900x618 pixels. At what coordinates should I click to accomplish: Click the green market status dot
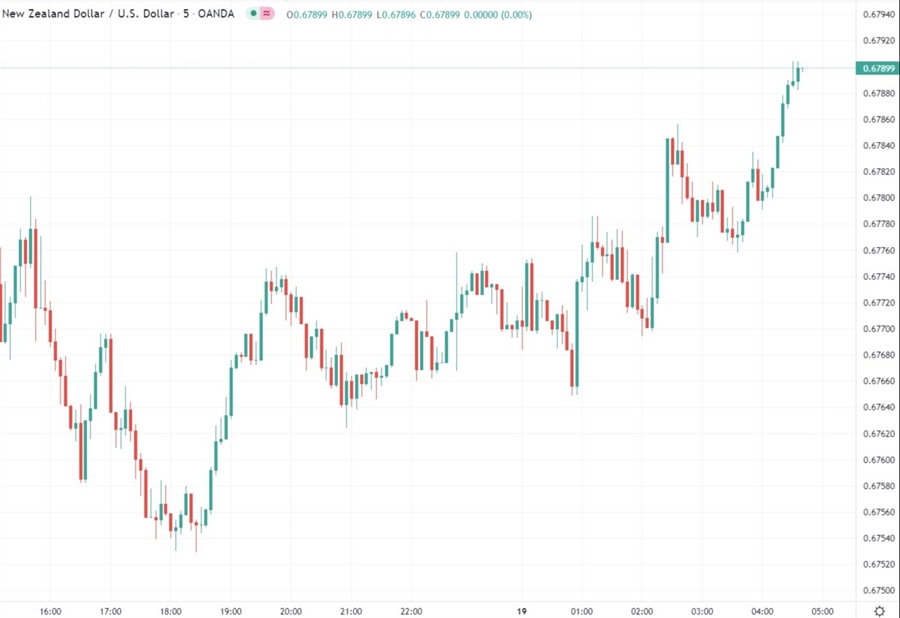tap(253, 14)
